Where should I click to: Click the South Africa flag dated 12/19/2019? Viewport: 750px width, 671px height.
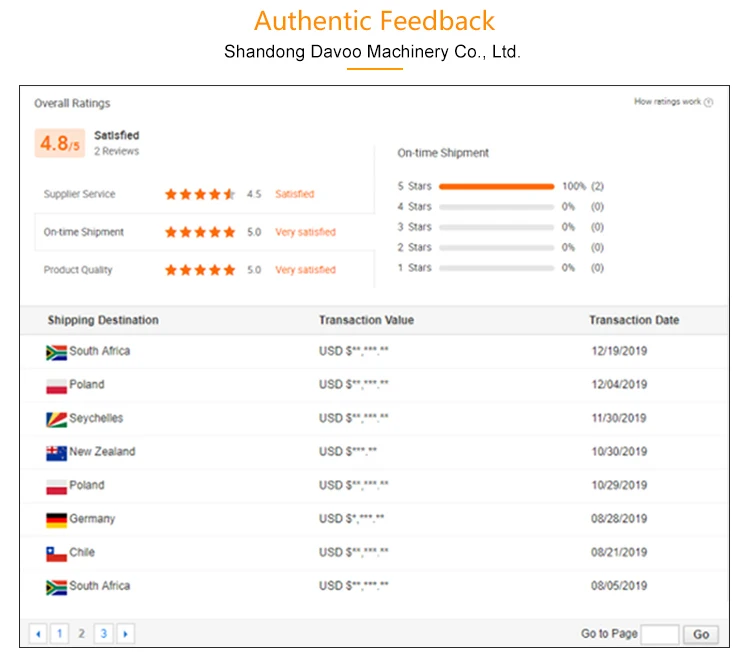click(56, 352)
